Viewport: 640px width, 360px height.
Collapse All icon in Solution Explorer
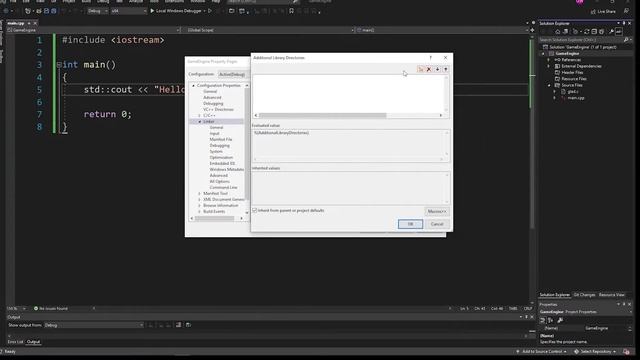click(x=594, y=32)
